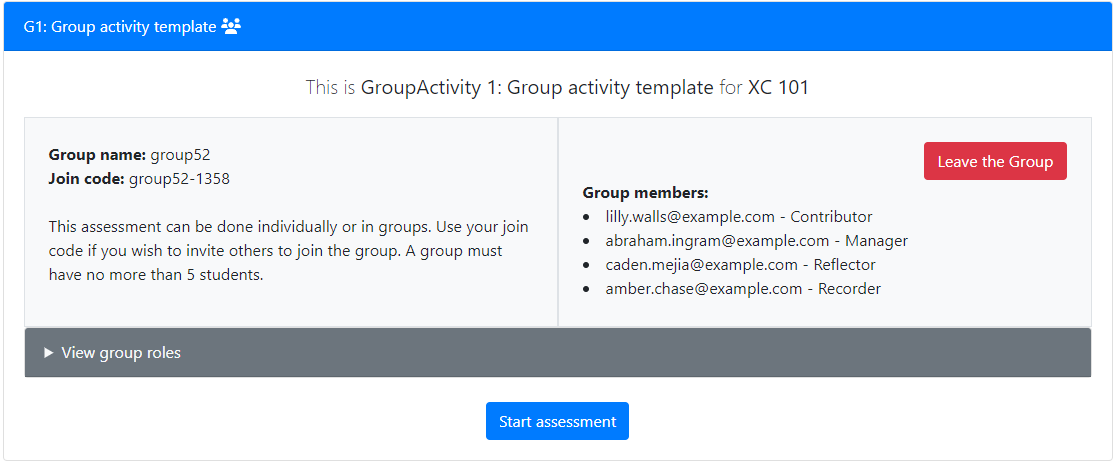Expand the View group roles triangle
The height and width of the screenshot is (462, 1114).
48,353
